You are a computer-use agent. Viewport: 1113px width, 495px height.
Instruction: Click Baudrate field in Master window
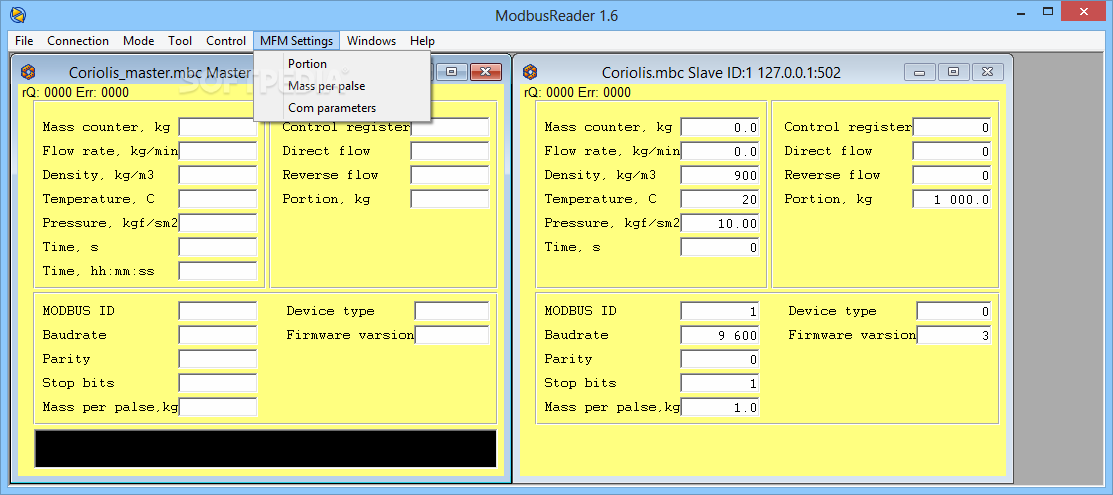pyautogui.click(x=218, y=335)
